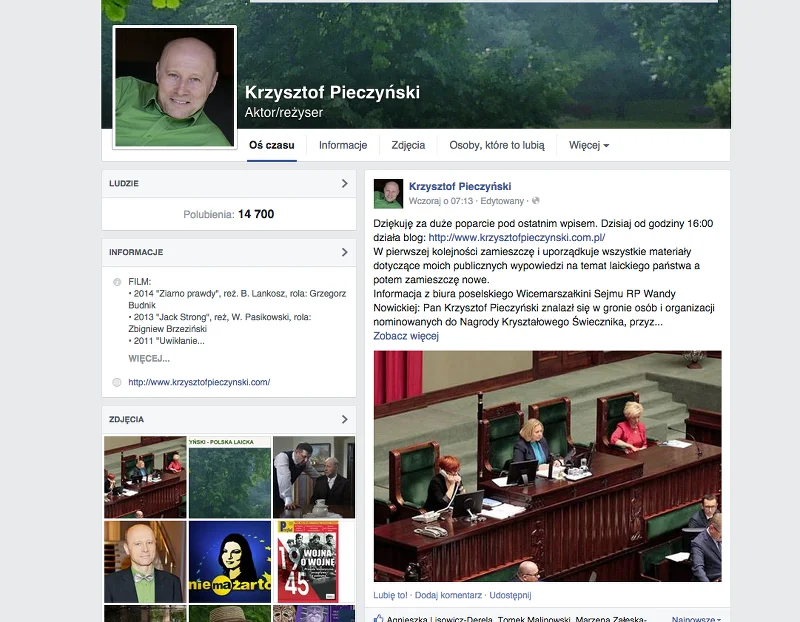Image resolution: width=800 pixels, height=622 pixels.
Task: Expand the Więcej dropdown menu
Action: coord(589,145)
